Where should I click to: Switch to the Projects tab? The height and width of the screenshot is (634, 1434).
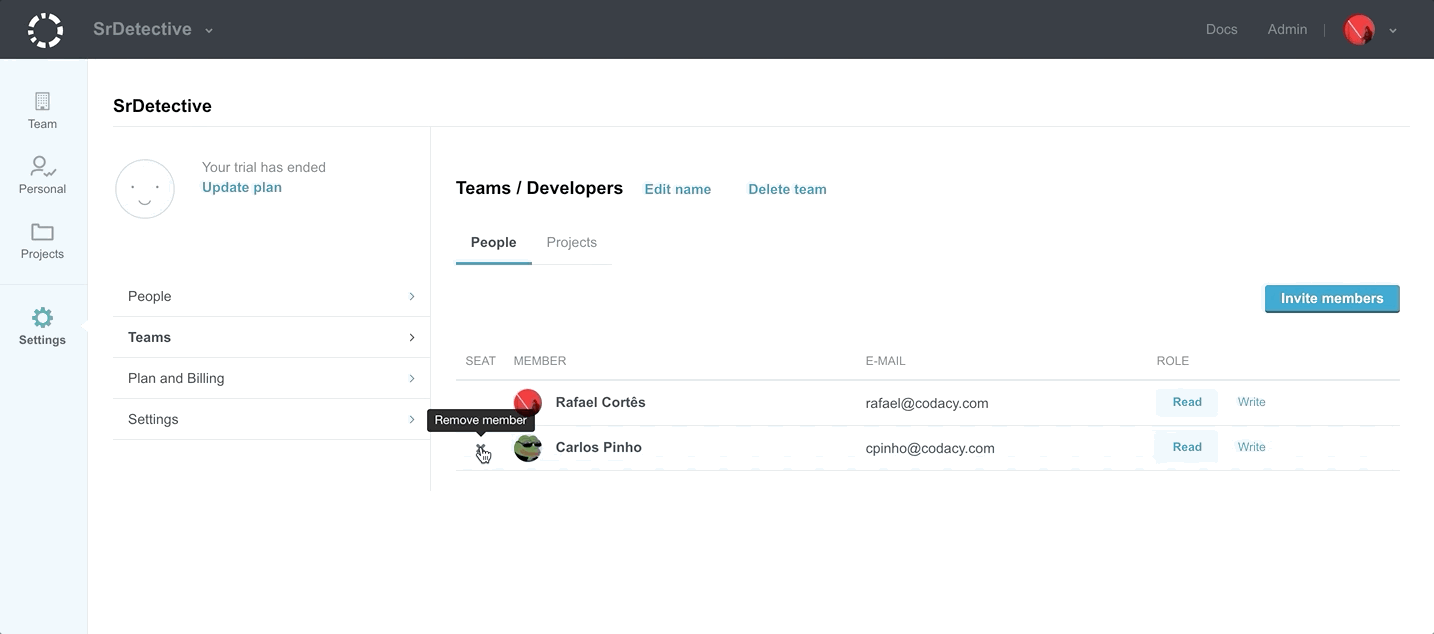[571, 243]
